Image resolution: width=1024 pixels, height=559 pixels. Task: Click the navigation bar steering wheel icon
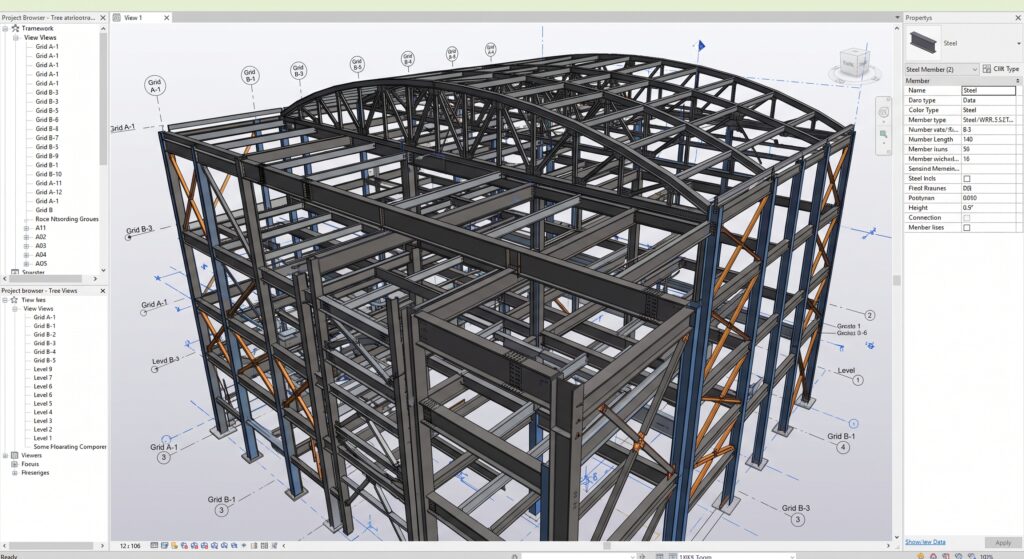pos(884,113)
